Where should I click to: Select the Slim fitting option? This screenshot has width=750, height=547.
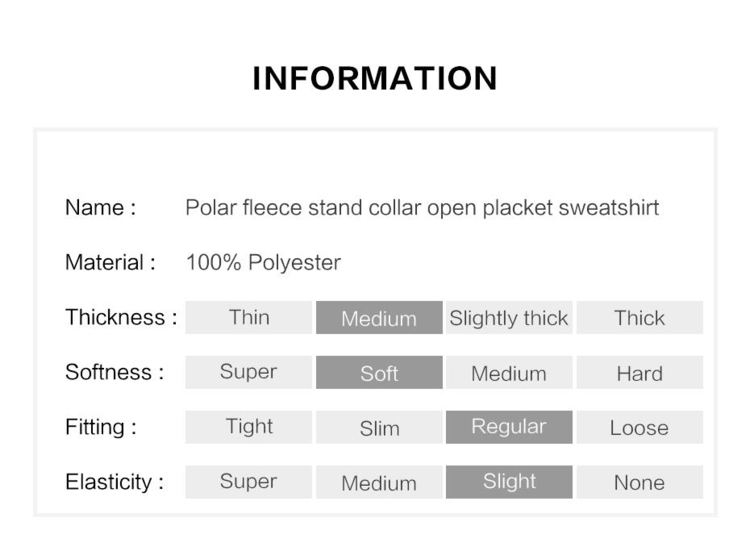(x=379, y=427)
